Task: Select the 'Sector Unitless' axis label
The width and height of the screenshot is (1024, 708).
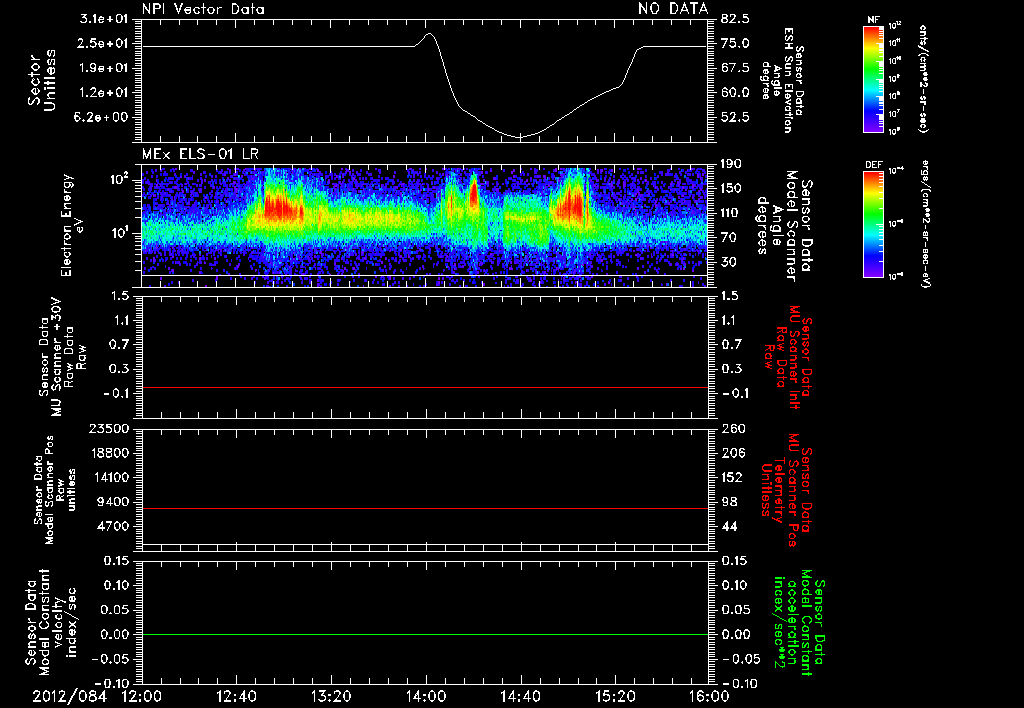Action: 42,80
